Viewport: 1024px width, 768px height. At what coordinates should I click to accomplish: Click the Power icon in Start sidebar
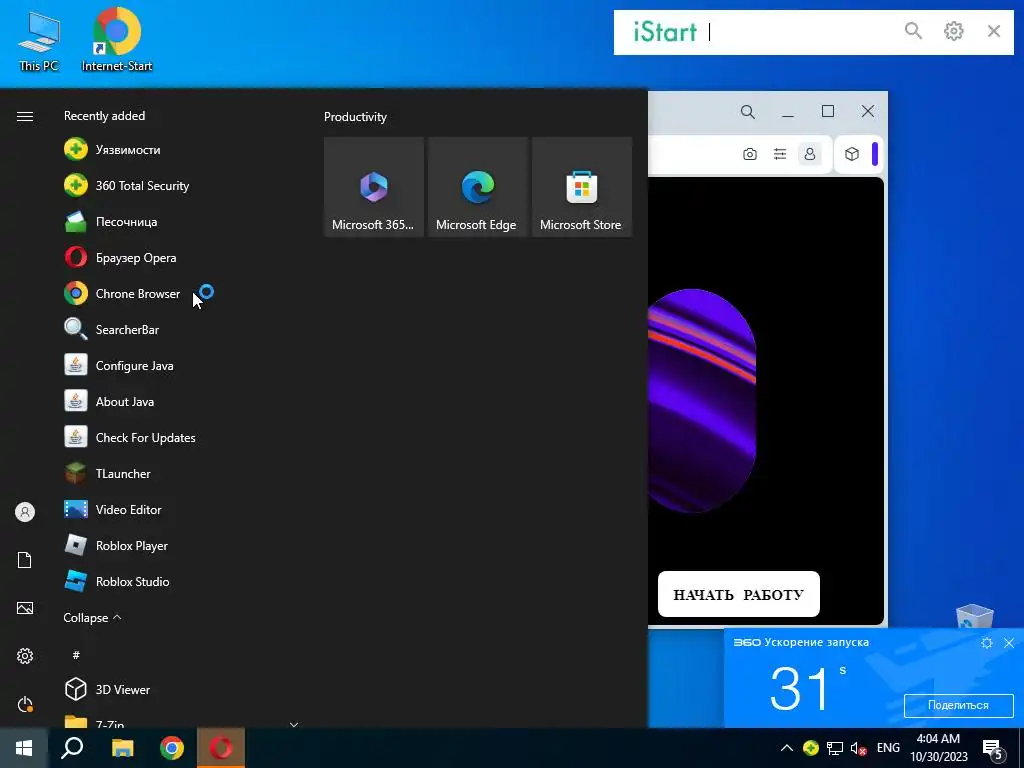pyautogui.click(x=25, y=704)
